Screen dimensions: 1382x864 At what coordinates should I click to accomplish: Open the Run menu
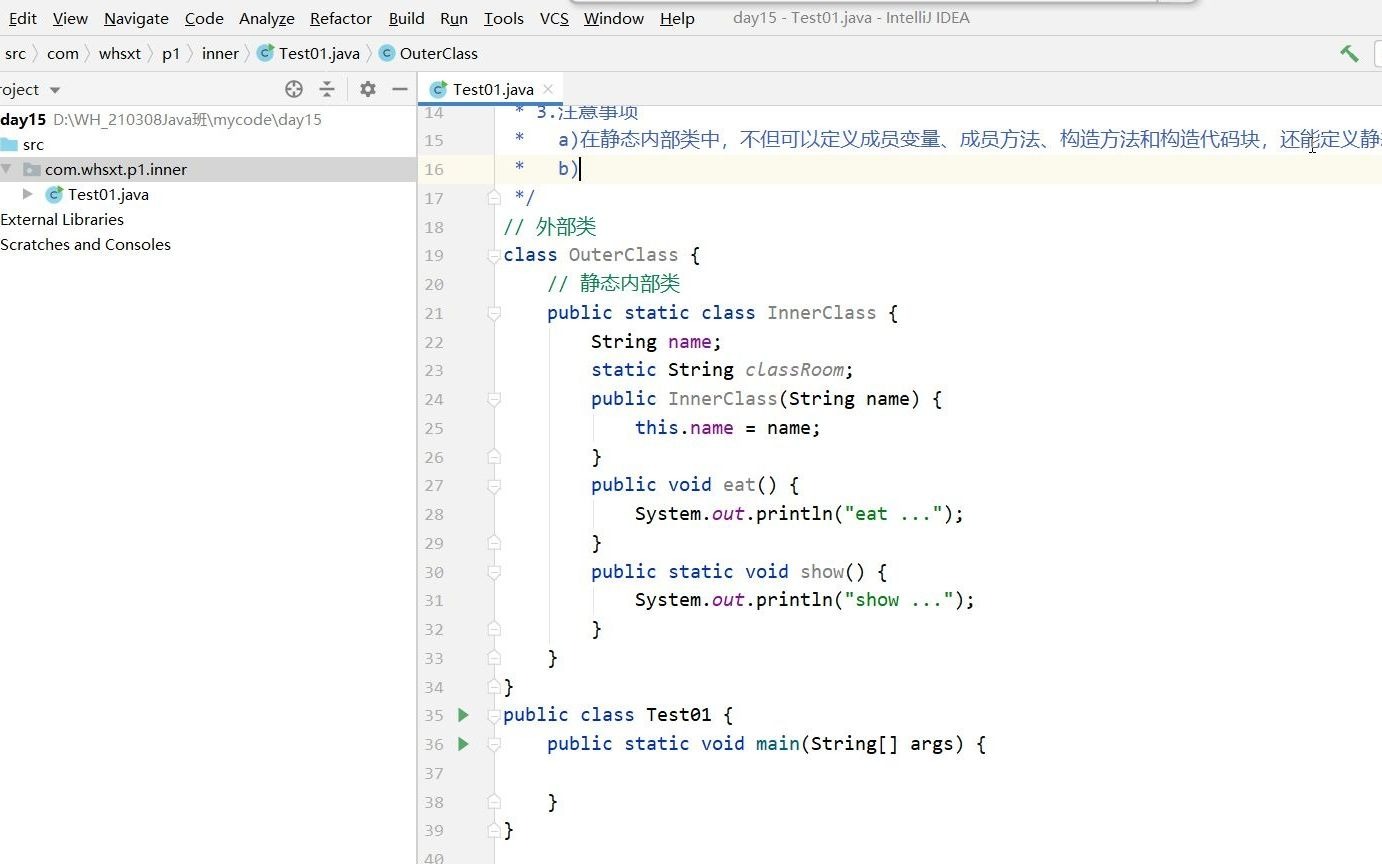(454, 18)
